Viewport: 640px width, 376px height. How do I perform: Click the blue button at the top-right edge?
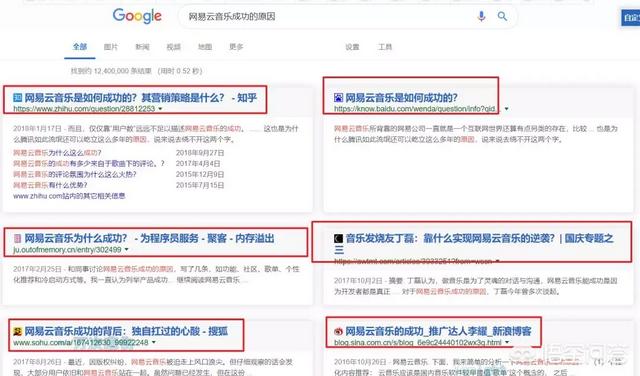coord(631,17)
